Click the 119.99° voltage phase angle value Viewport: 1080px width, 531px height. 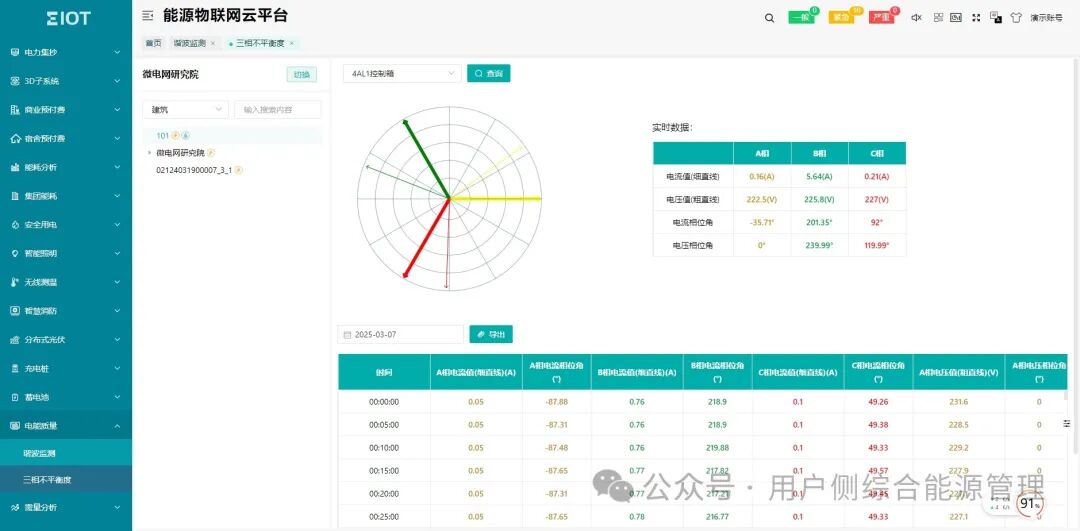877,245
